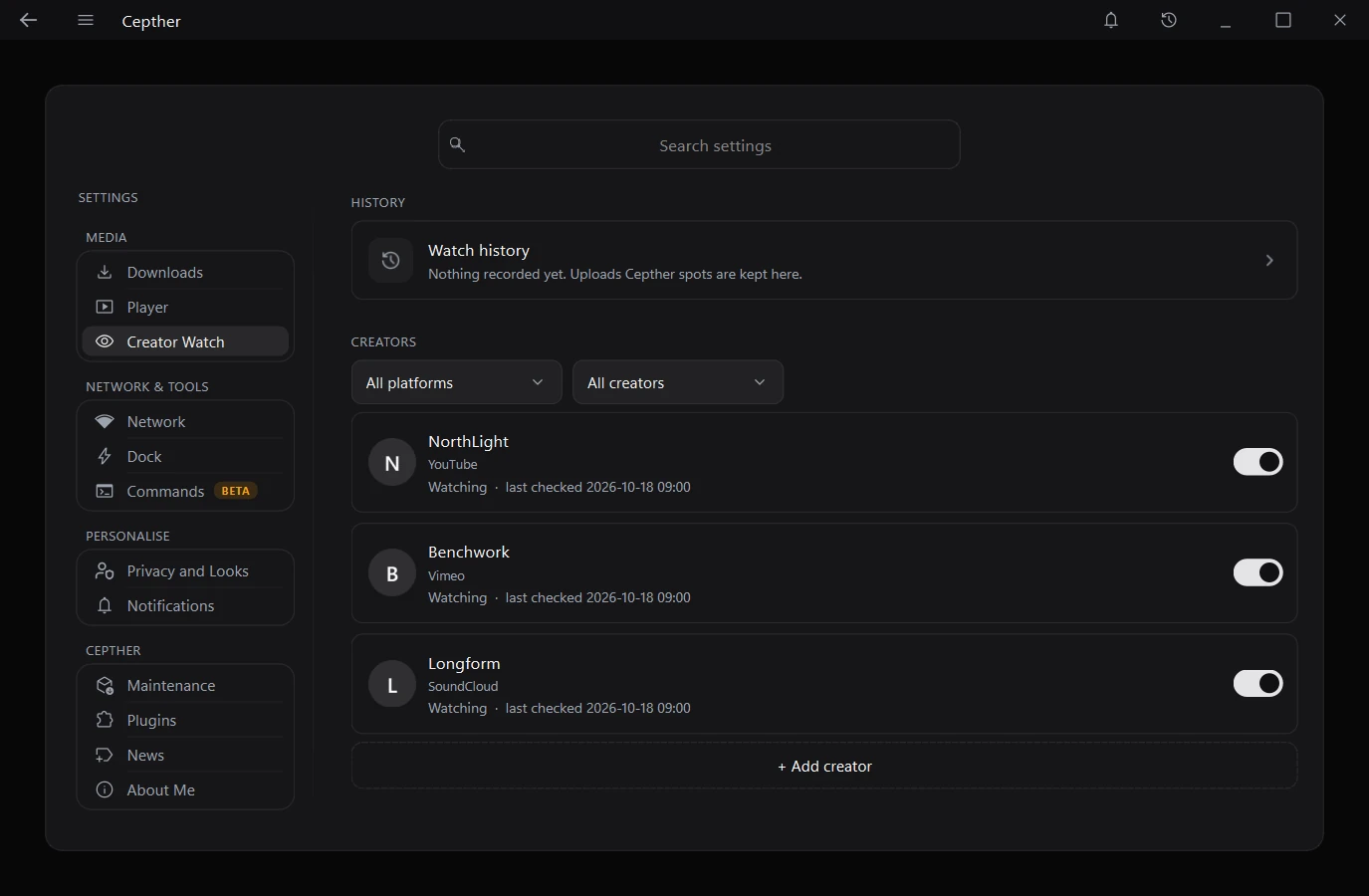Image resolution: width=1369 pixels, height=896 pixels.
Task: Click the search magnifier icon
Action: (457, 144)
